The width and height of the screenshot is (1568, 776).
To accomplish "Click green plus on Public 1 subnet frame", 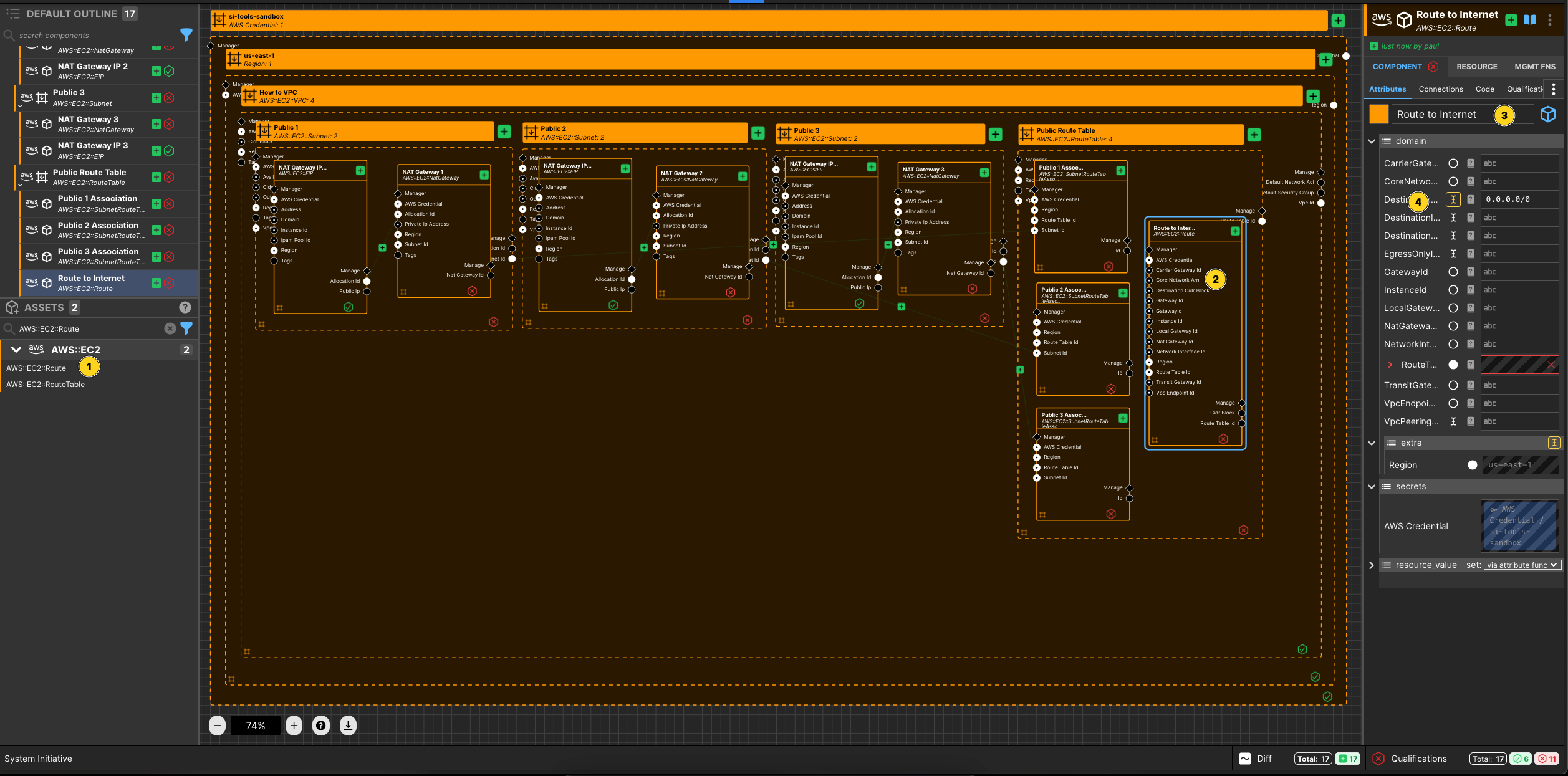I will click(x=504, y=132).
